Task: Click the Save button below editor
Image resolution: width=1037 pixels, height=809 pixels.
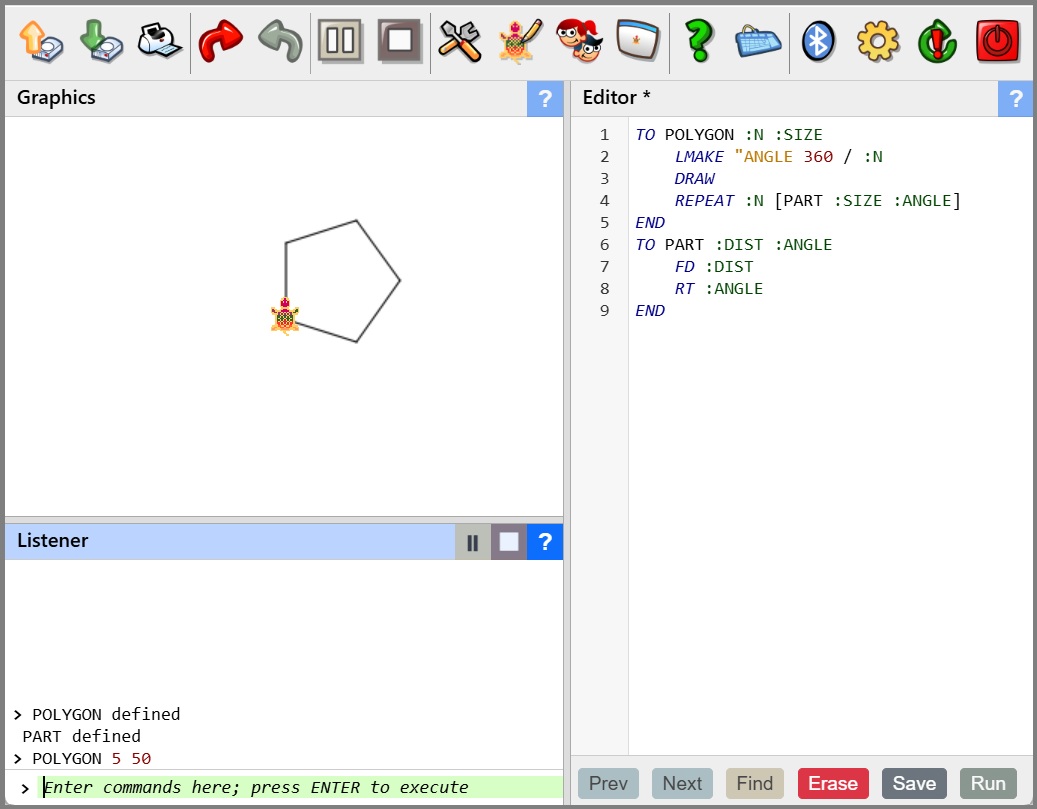Action: point(914,783)
